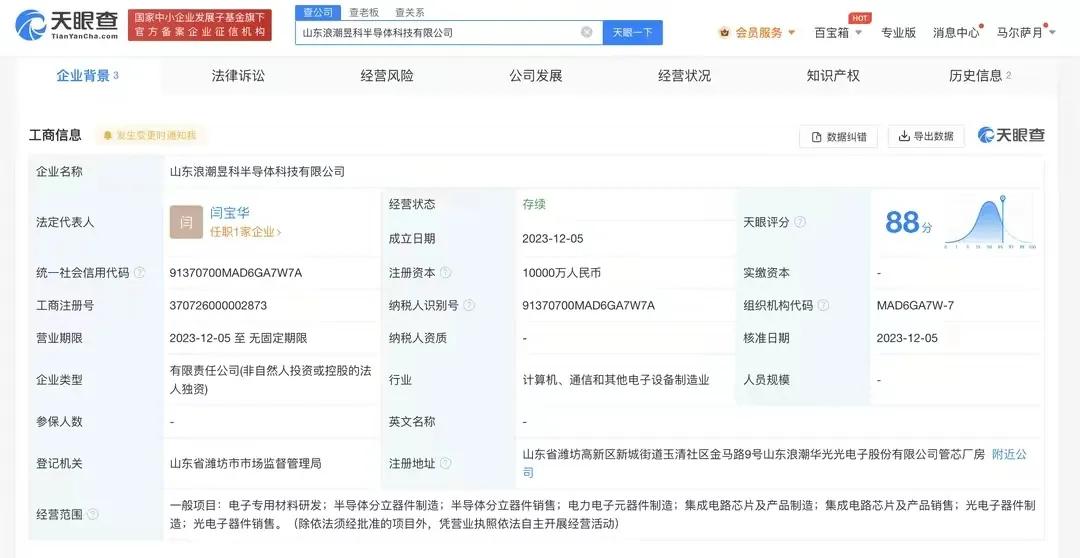Open the 任职1家企业 link
The image size is (1080, 558).
click(245, 232)
